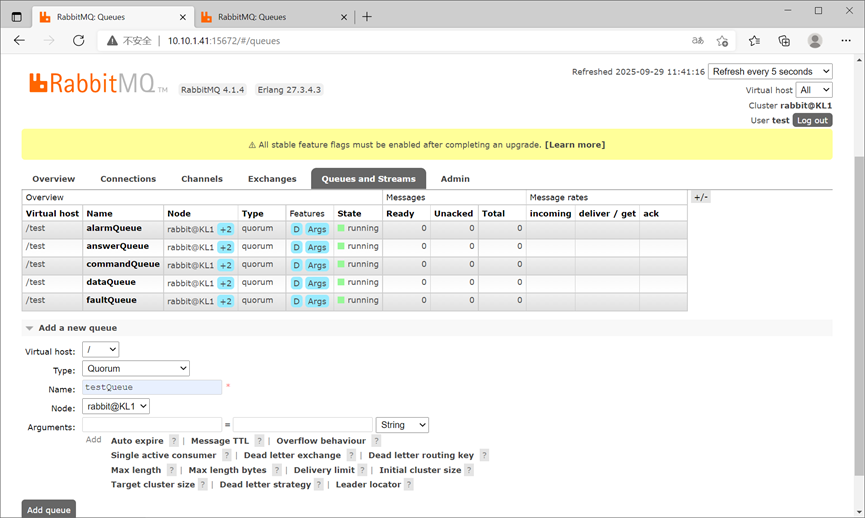Open the browser collections icon

click(784, 40)
